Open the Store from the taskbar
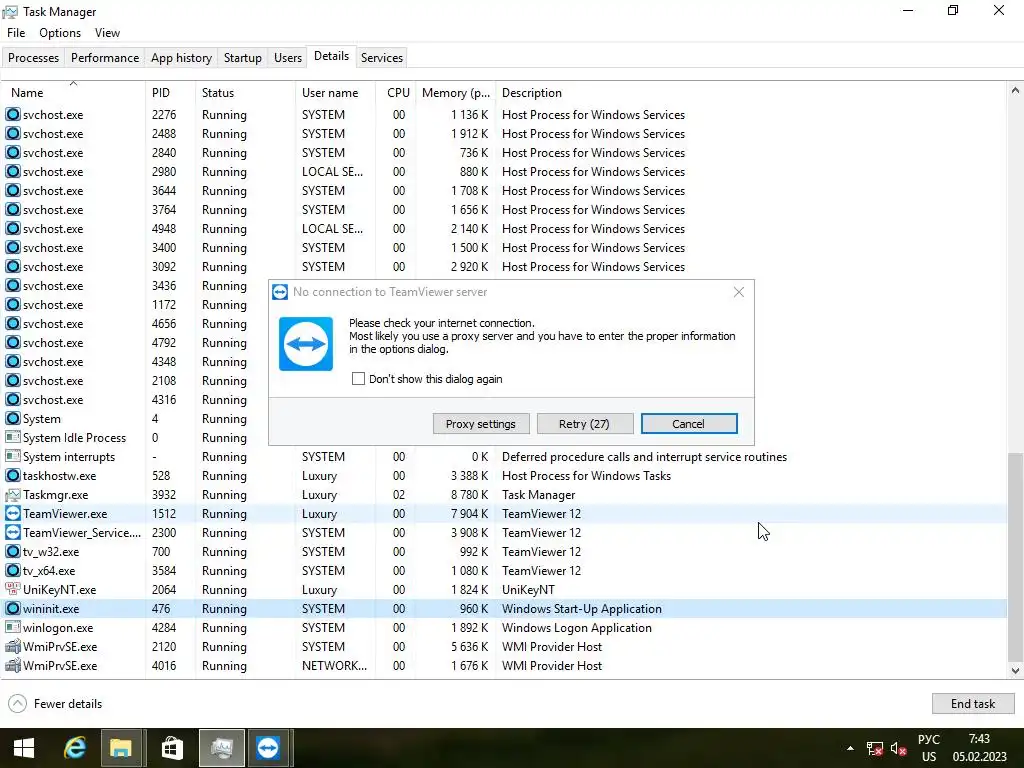Image resolution: width=1024 pixels, height=768 pixels. point(172,748)
